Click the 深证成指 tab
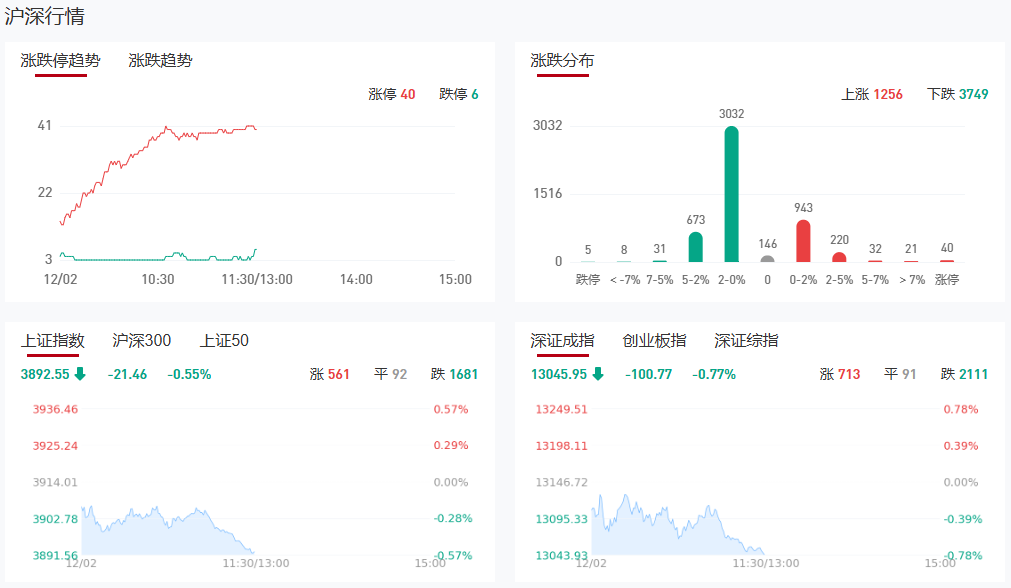 click(562, 341)
